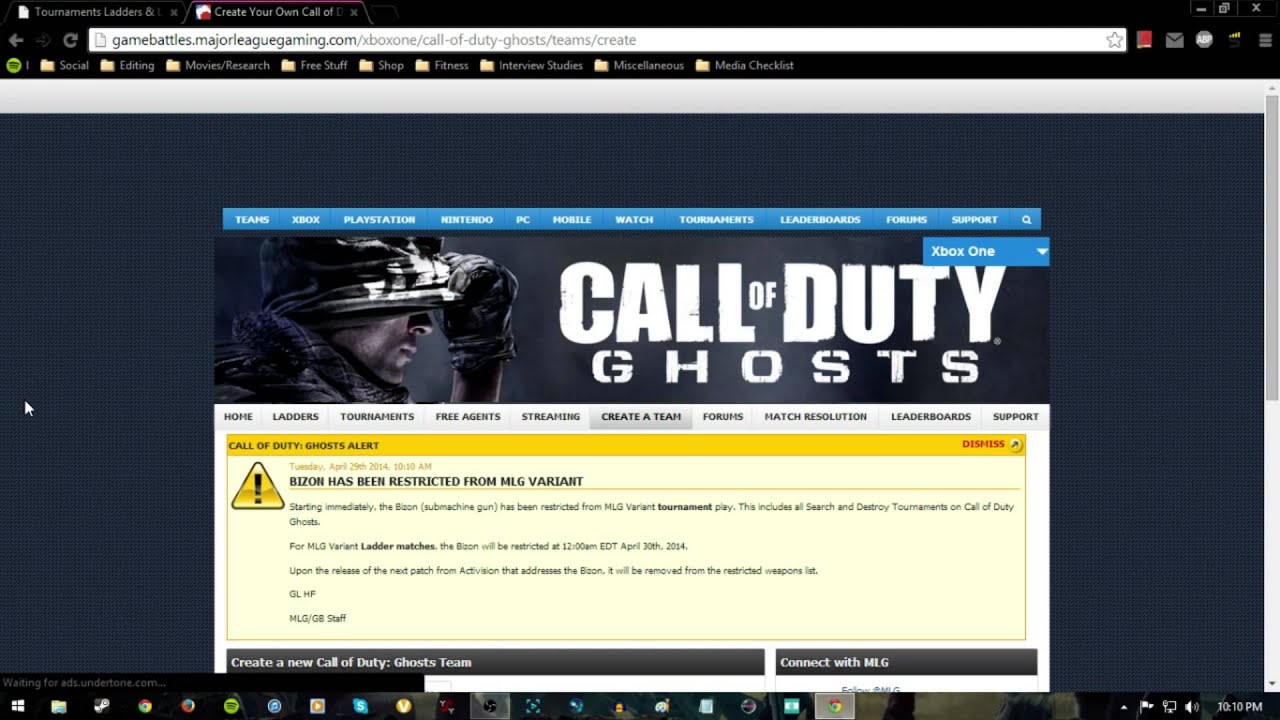The height and width of the screenshot is (720, 1280).
Task: Open the Shop bookmarks folder
Action: (x=382, y=65)
